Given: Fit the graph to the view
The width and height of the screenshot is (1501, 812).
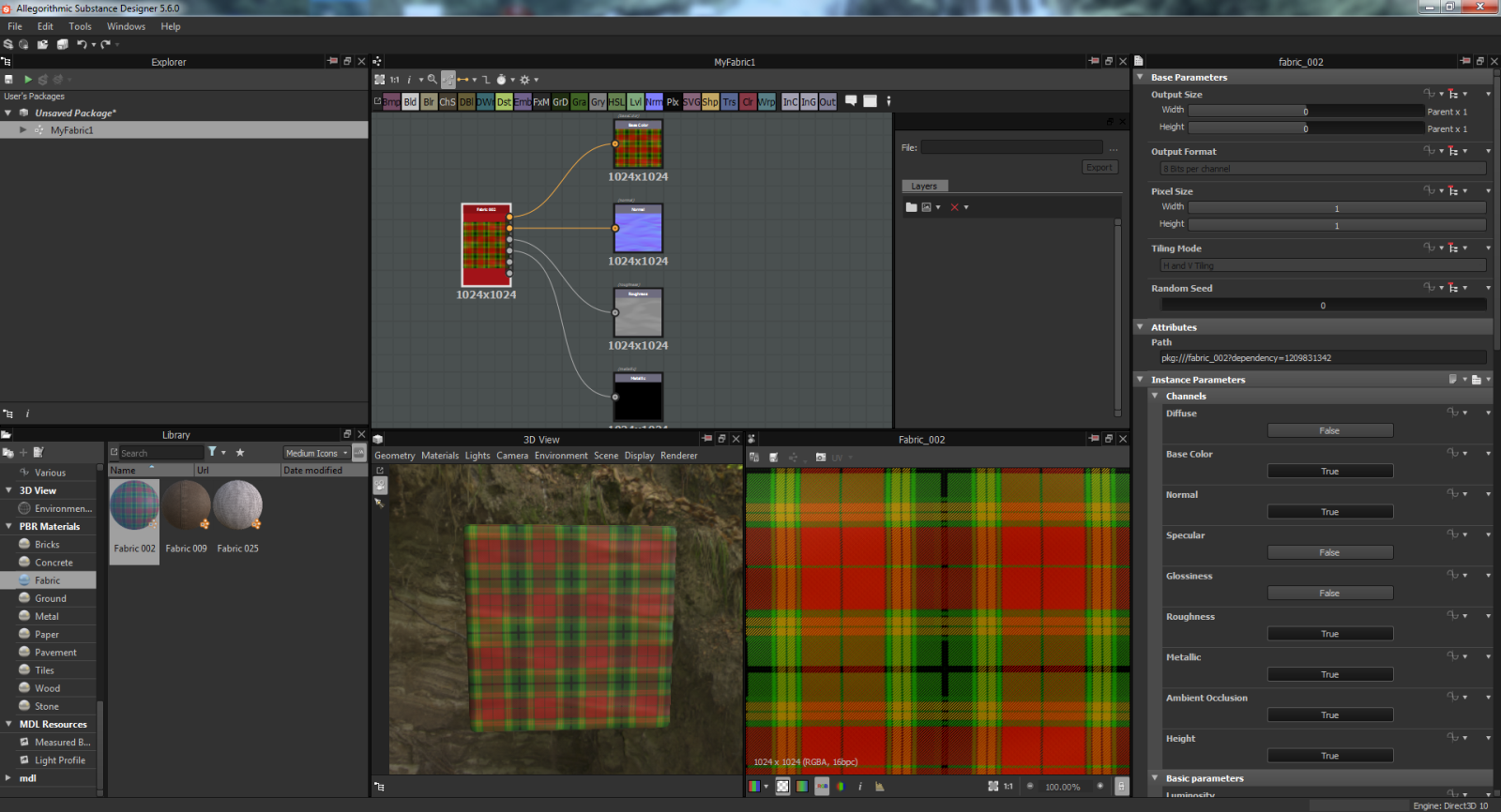Looking at the screenshot, I should [380, 80].
